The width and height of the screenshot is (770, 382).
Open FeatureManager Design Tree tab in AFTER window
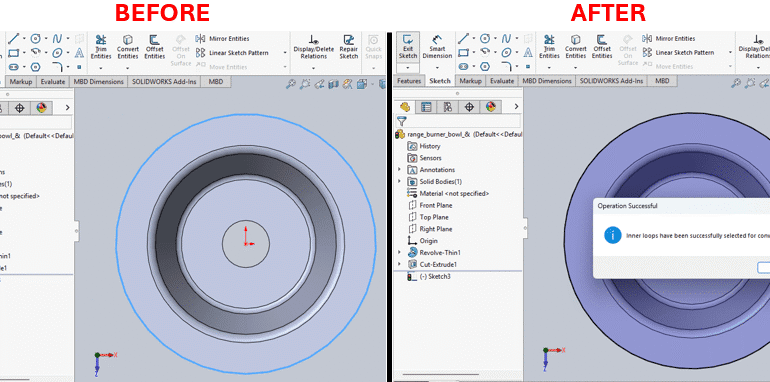pyautogui.click(x=405, y=107)
